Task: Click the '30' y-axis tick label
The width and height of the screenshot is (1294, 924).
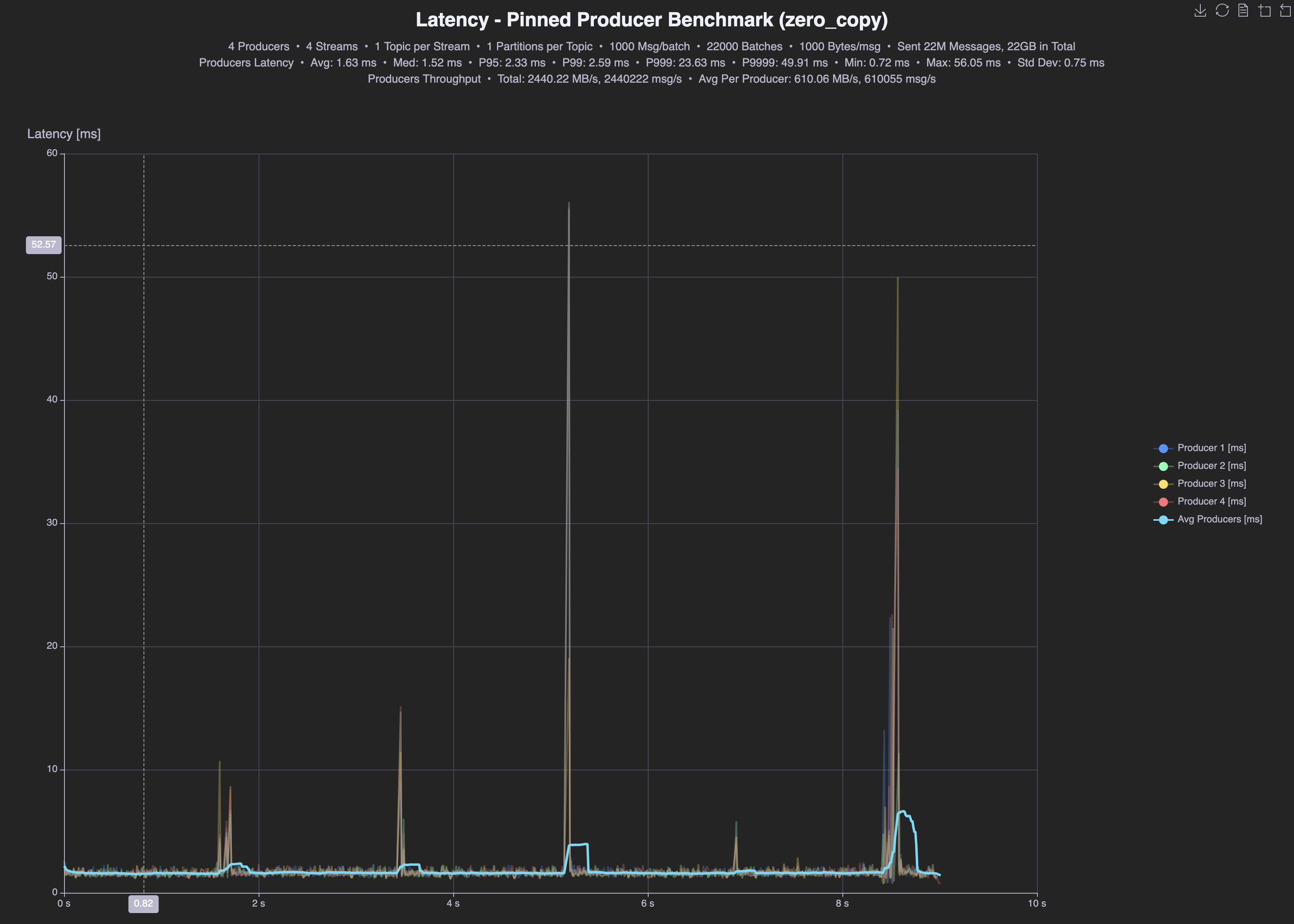Action: [52, 523]
